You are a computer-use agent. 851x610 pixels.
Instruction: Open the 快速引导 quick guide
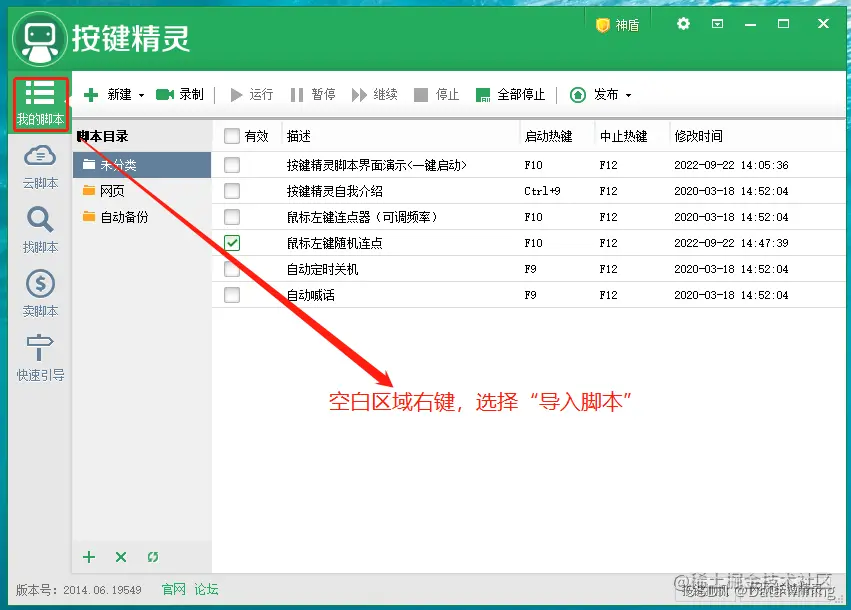coord(40,358)
